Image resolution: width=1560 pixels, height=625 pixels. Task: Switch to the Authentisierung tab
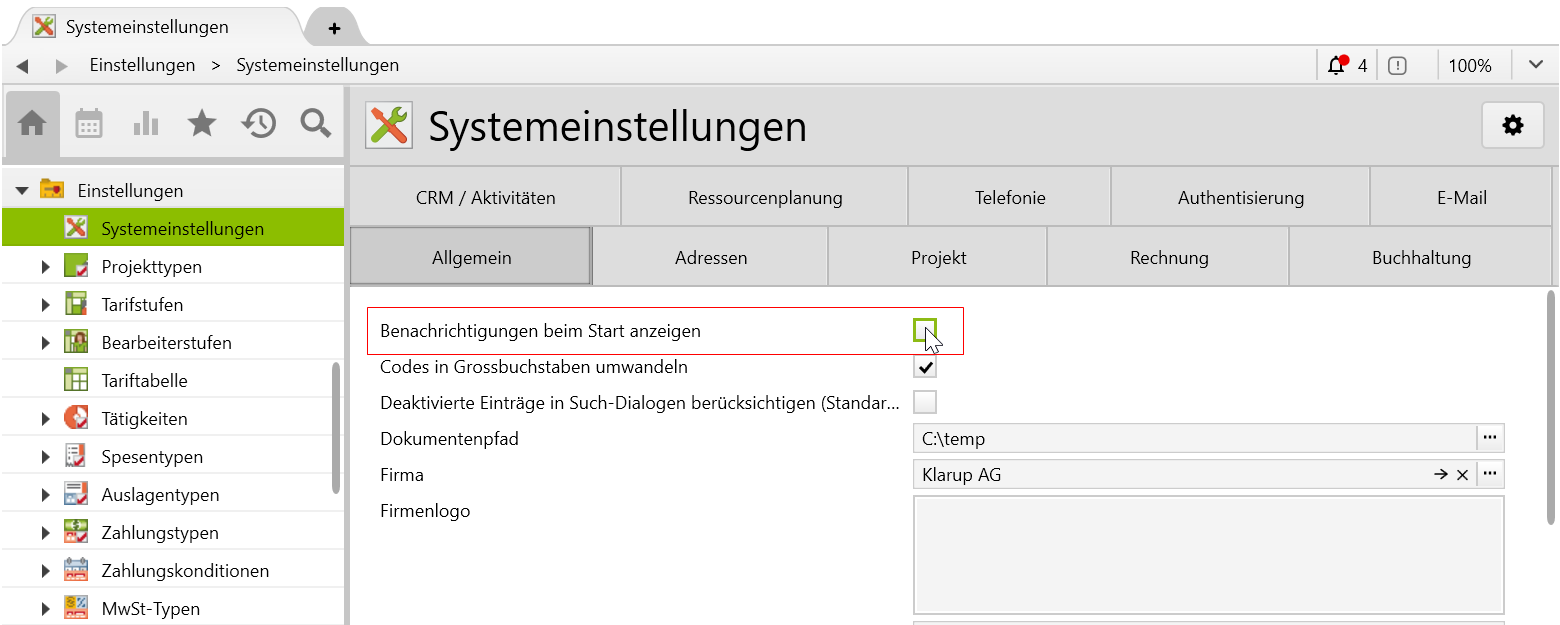(1240, 198)
